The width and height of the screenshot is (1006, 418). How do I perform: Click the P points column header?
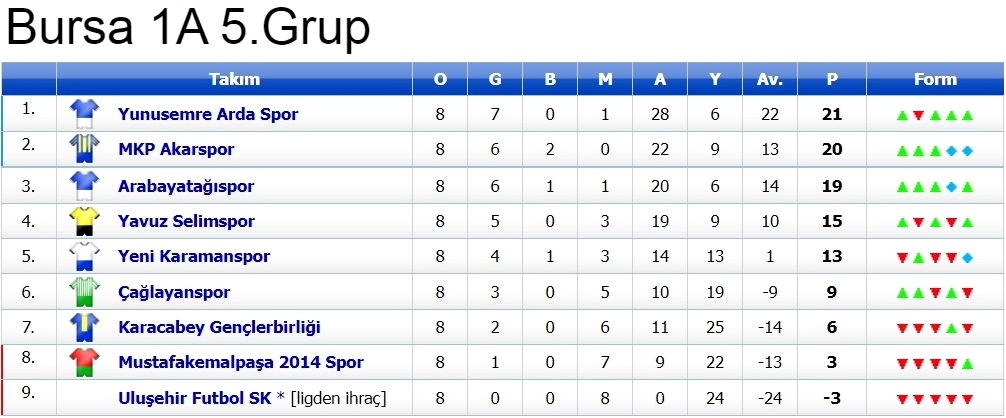tap(832, 80)
